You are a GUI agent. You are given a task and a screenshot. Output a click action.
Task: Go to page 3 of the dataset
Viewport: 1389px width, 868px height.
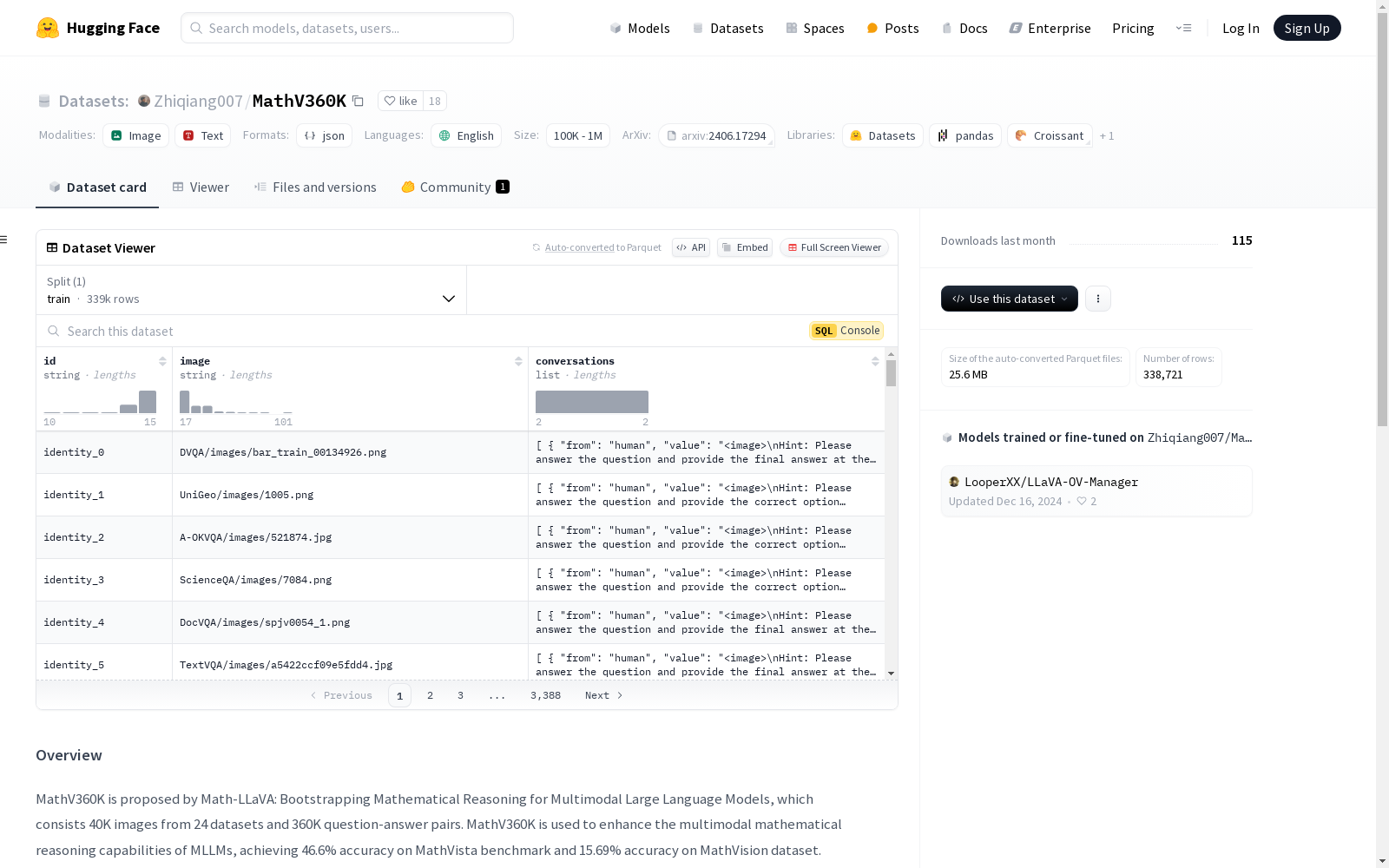(x=460, y=695)
